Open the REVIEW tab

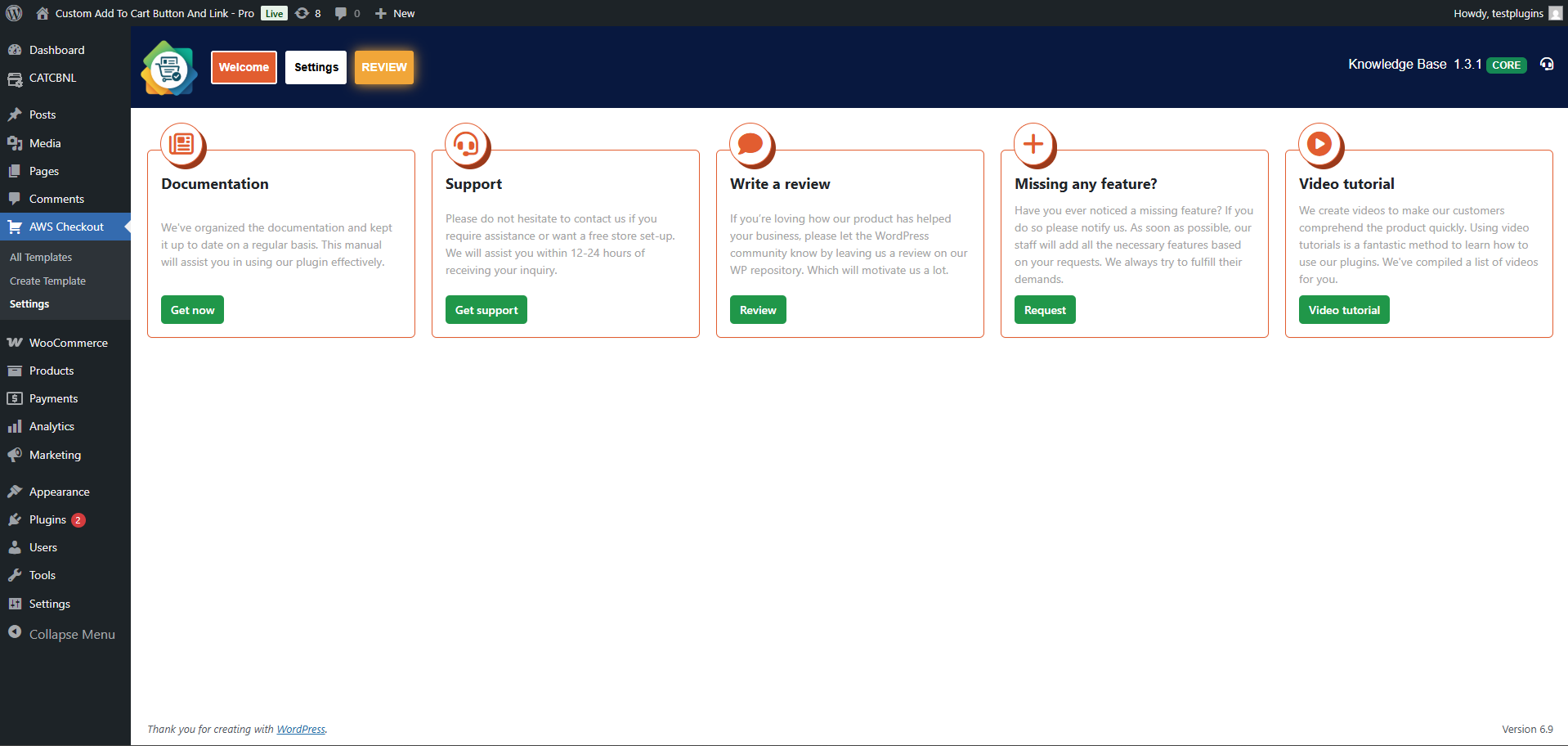pos(384,67)
